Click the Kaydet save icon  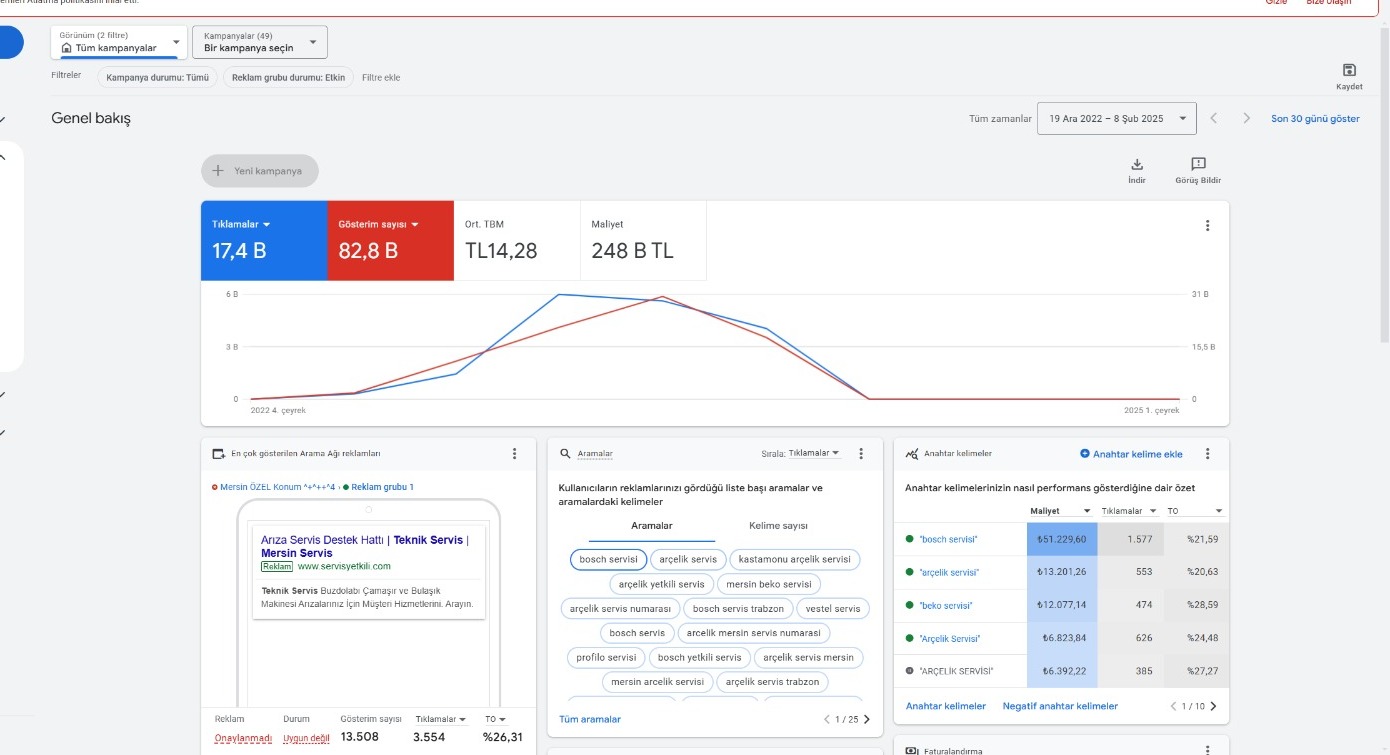[x=1349, y=70]
